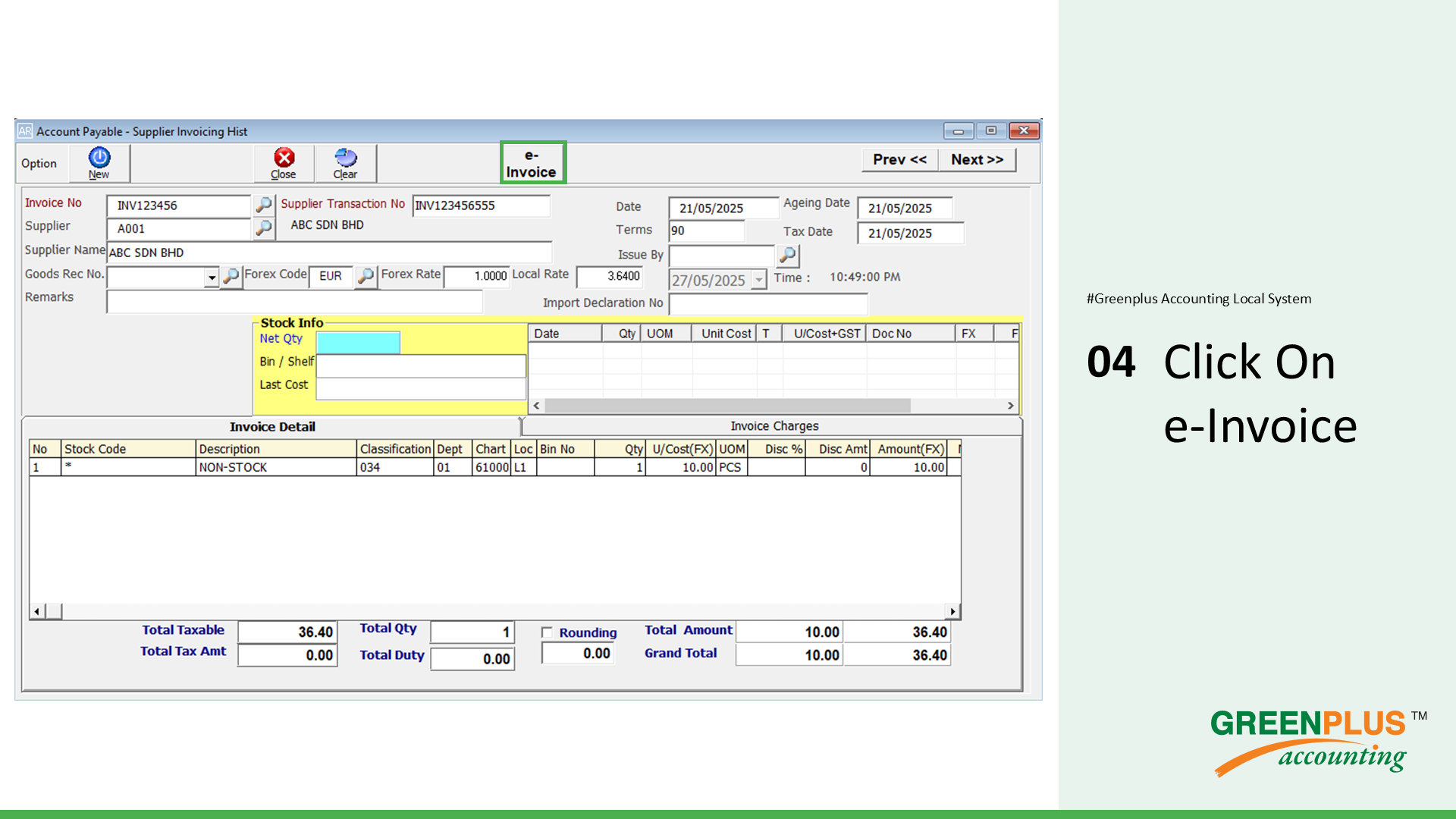Select the NON-STOCK description cell
This screenshot has height=819, width=1456.
(276, 467)
